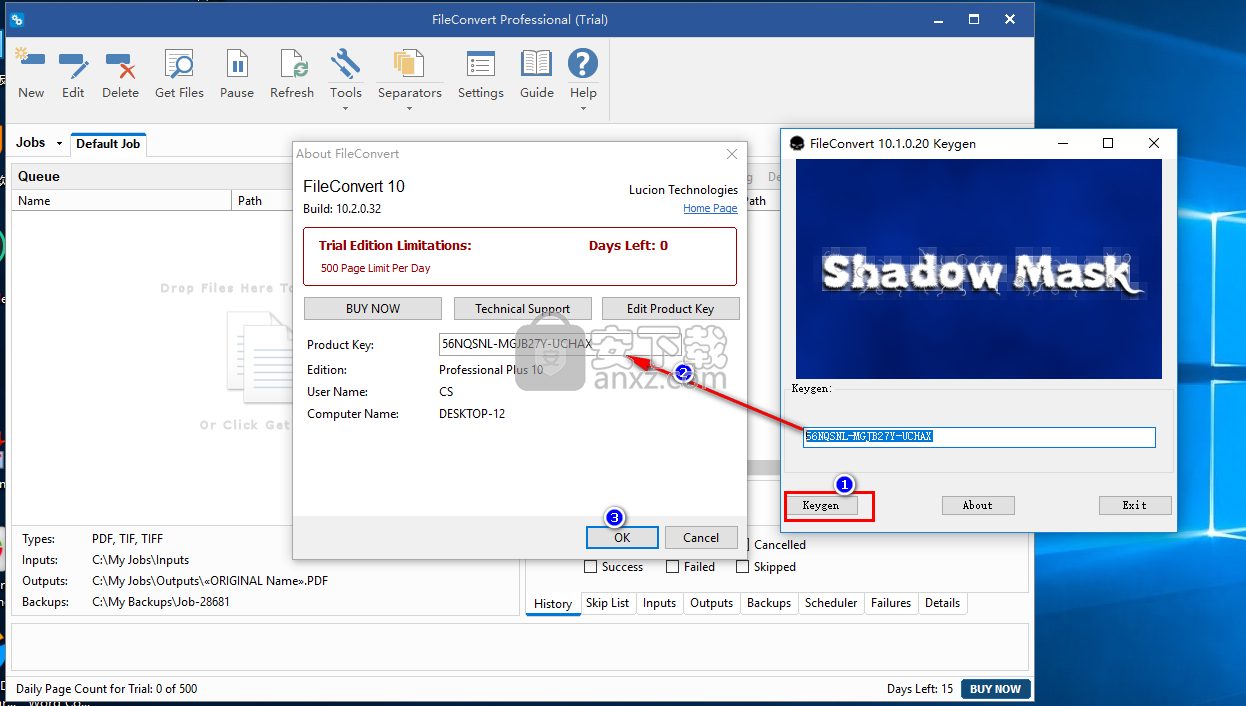The image size is (1246, 706).
Task: Click the Exit button in Keygen window
Action: 1135,505
